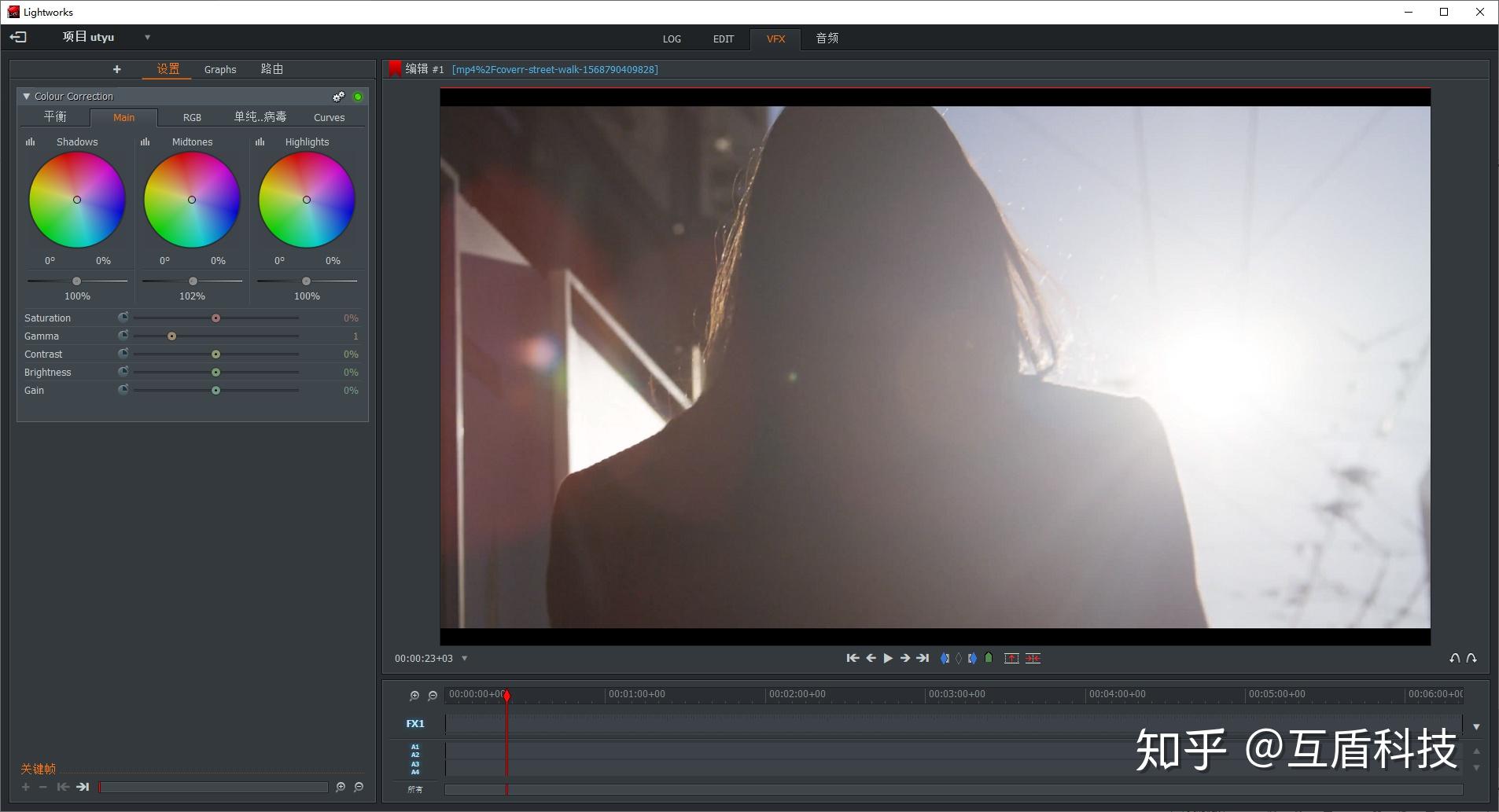Image resolution: width=1499 pixels, height=812 pixels.
Task: Add a green cue marker
Action: 989,658
